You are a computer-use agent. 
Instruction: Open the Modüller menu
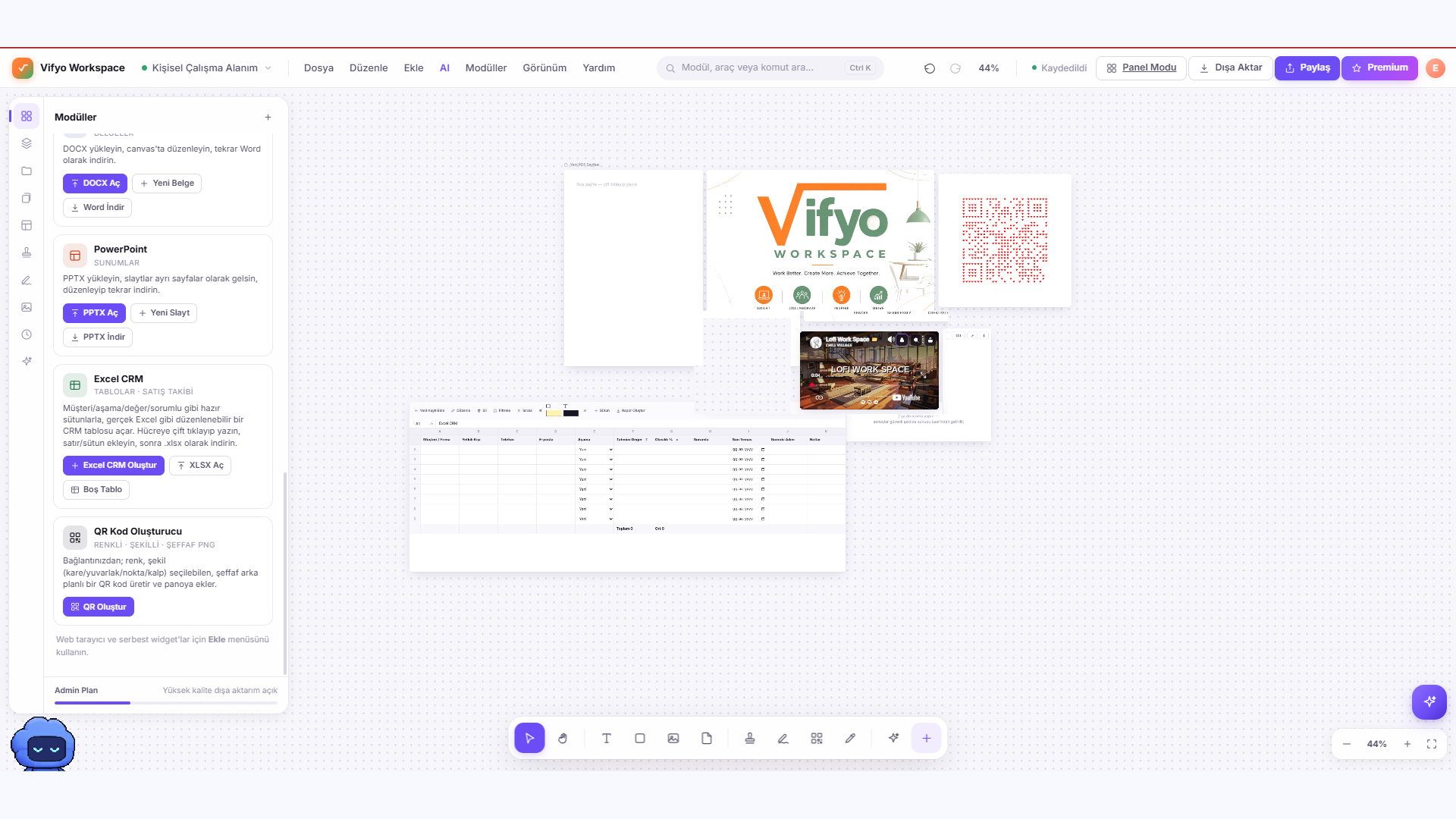click(486, 68)
